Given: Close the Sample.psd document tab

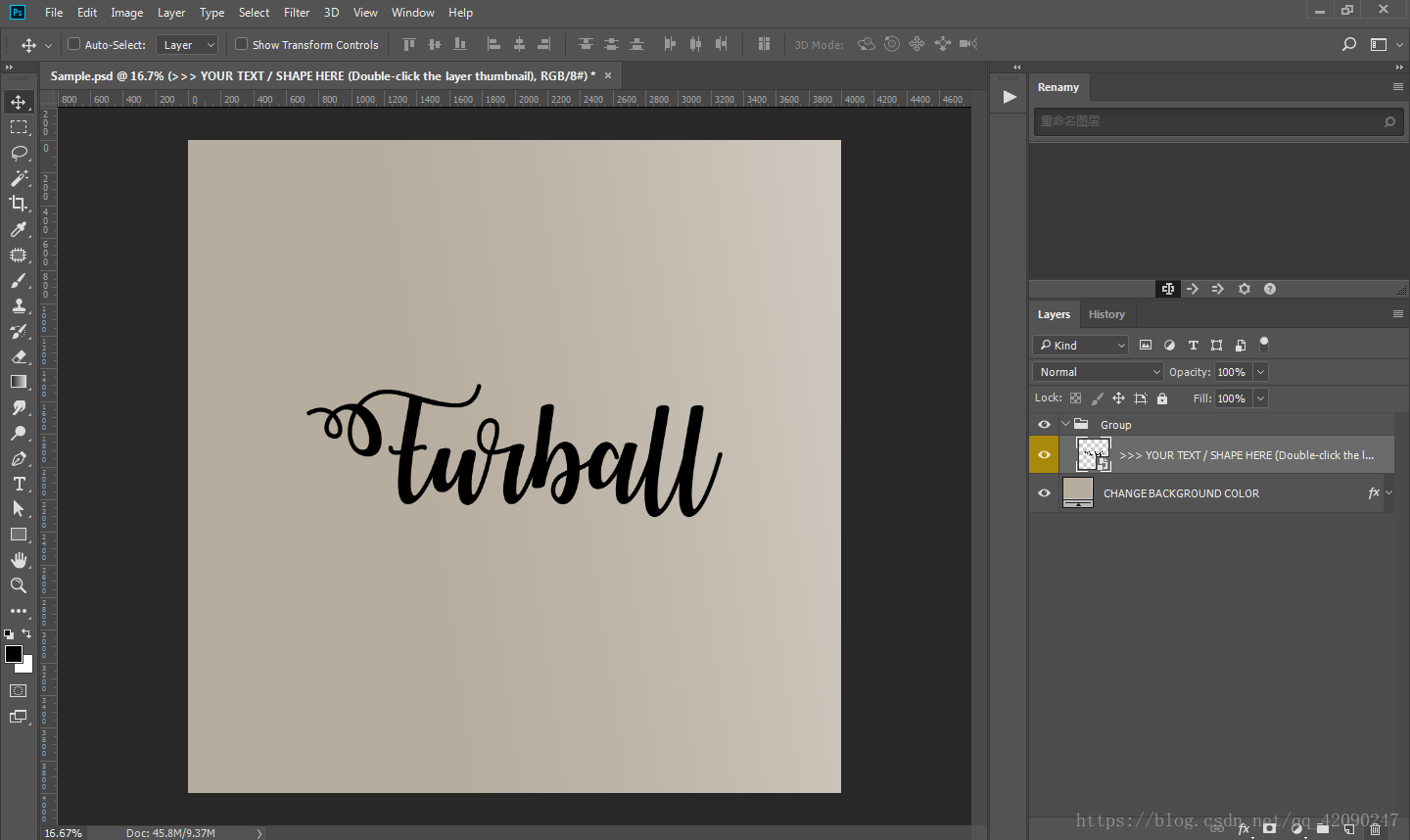Looking at the screenshot, I should click(x=608, y=75).
